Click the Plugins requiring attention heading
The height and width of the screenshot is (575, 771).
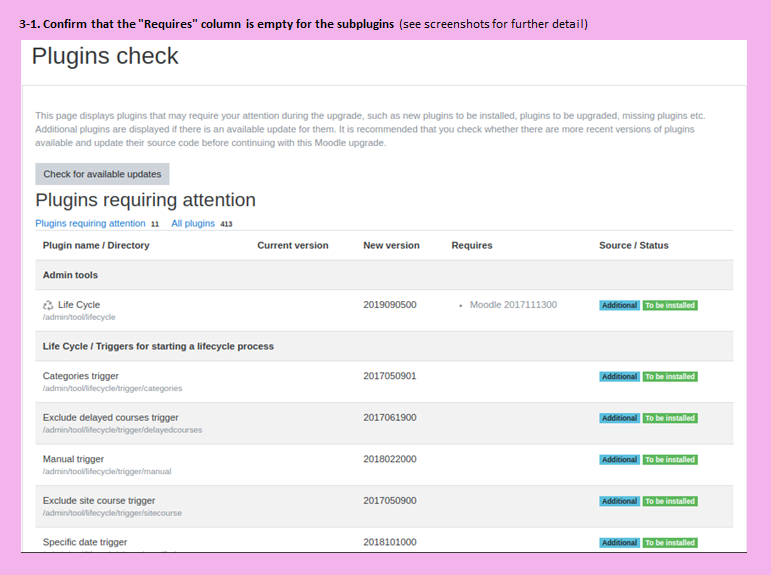point(146,200)
